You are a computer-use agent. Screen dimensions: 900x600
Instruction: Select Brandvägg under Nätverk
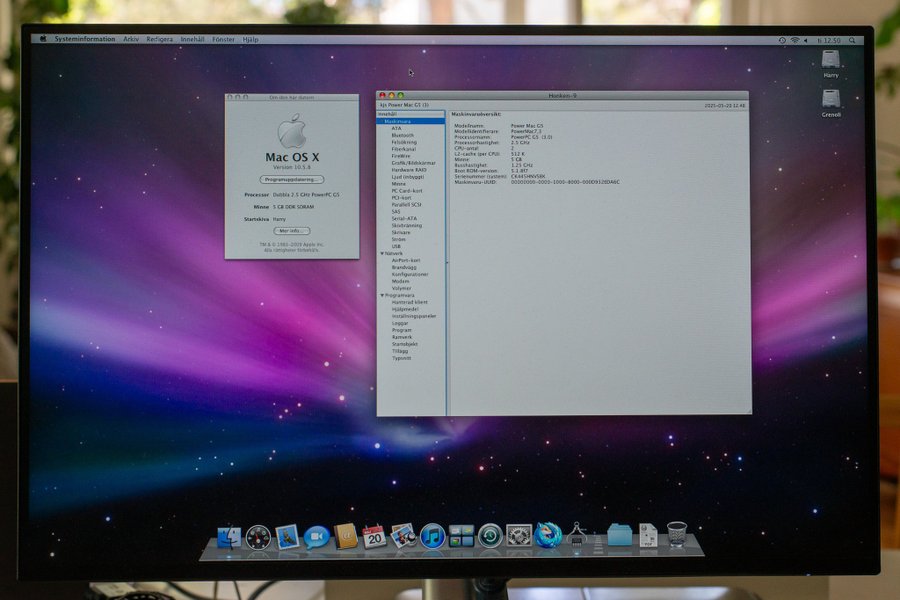404,268
